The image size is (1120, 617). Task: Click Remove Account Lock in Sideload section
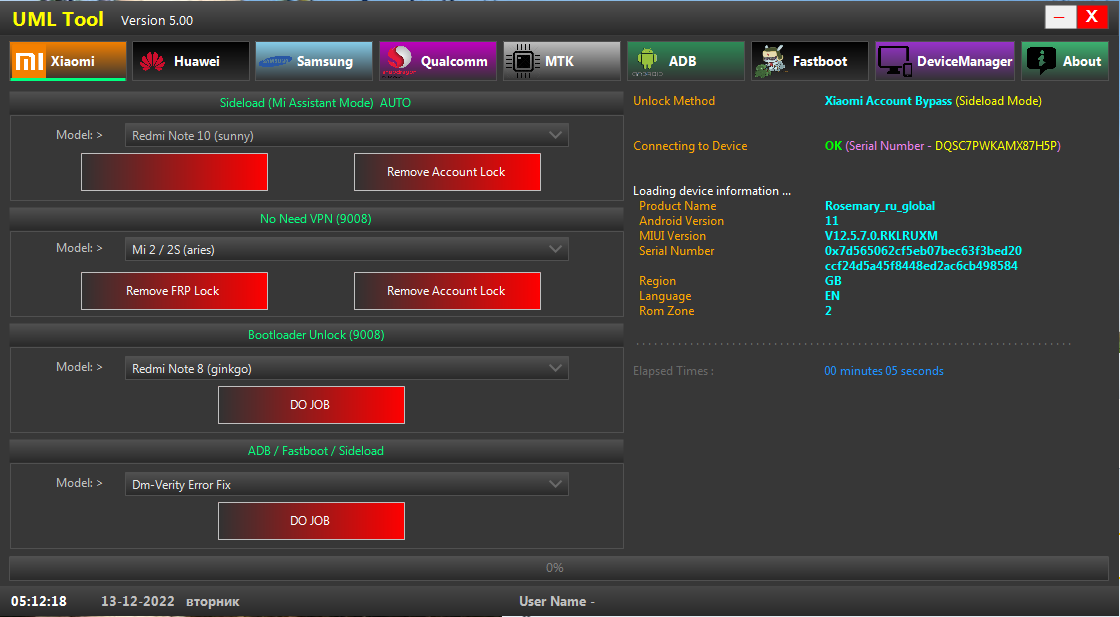(x=447, y=172)
